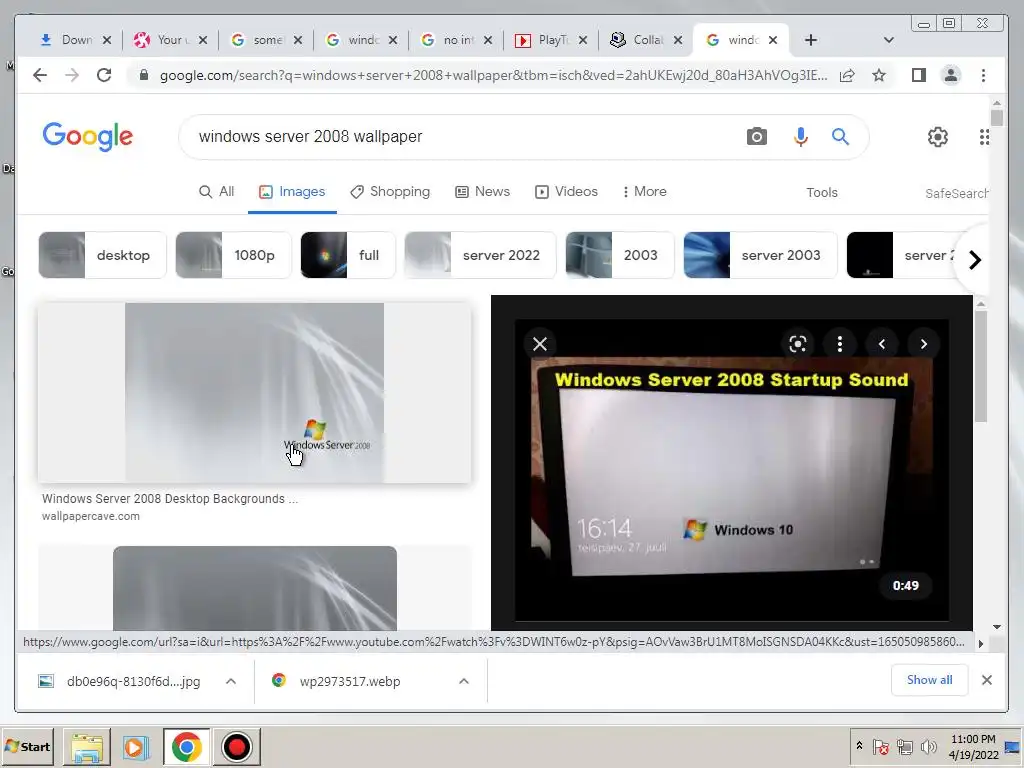
Task: Expand options for db0e96q jpg download
Action: pos(231,681)
